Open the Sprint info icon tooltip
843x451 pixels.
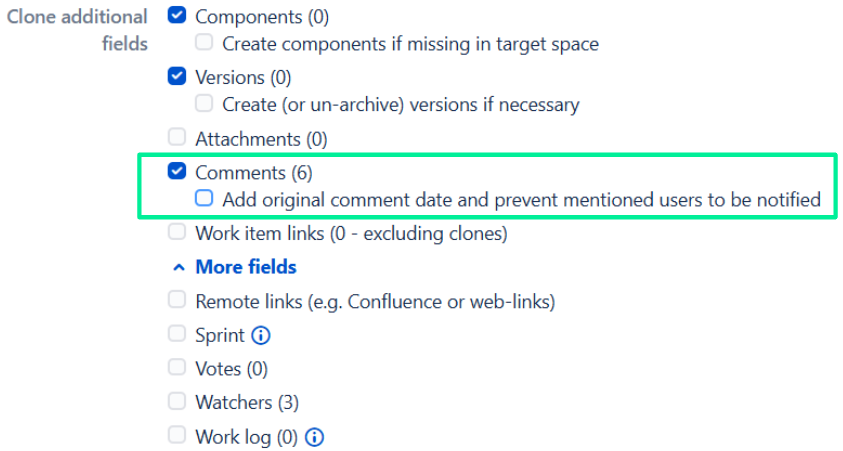tap(262, 335)
